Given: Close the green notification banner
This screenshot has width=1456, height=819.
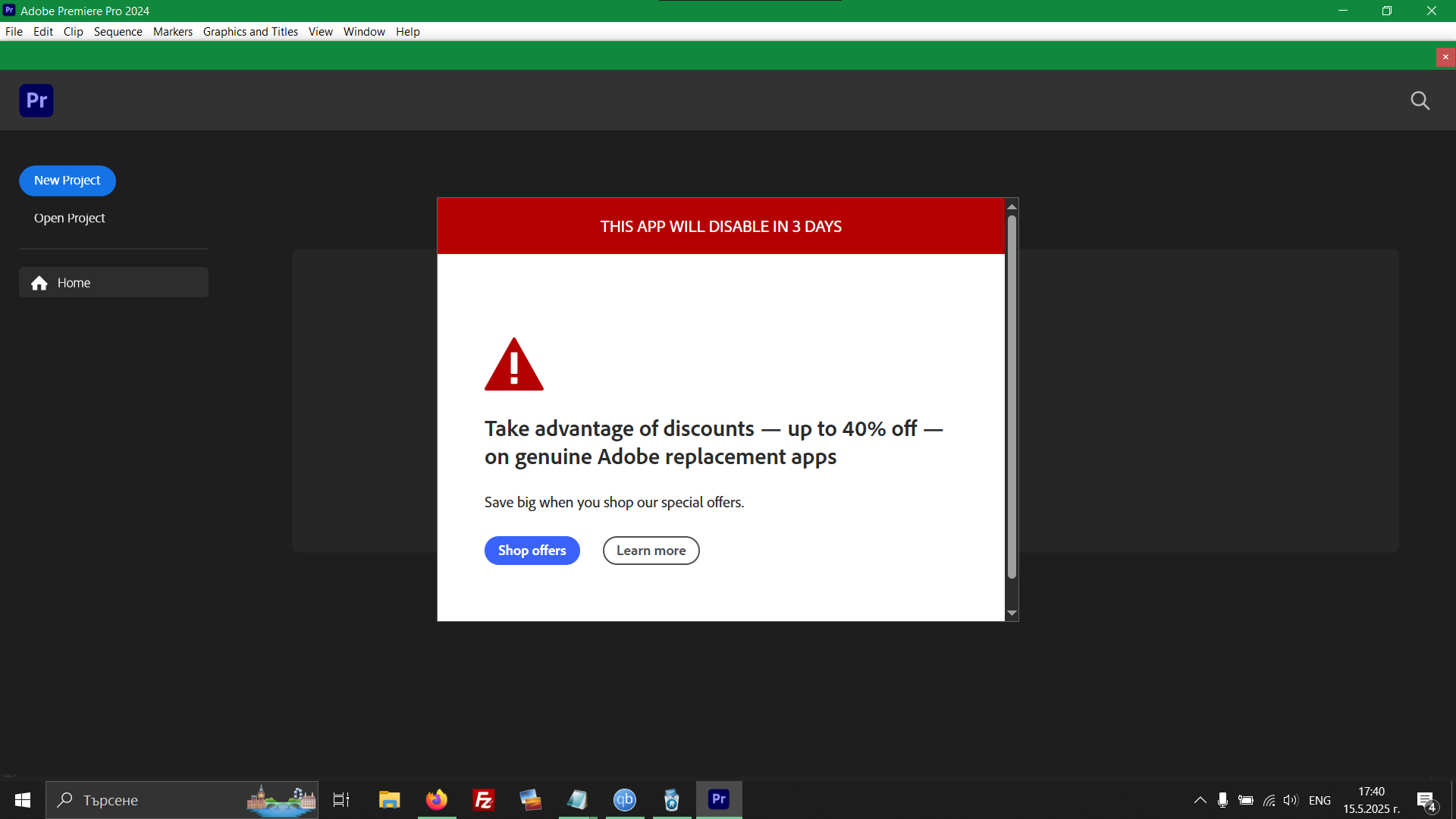Looking at the screenshot, I should (1445, 57).
